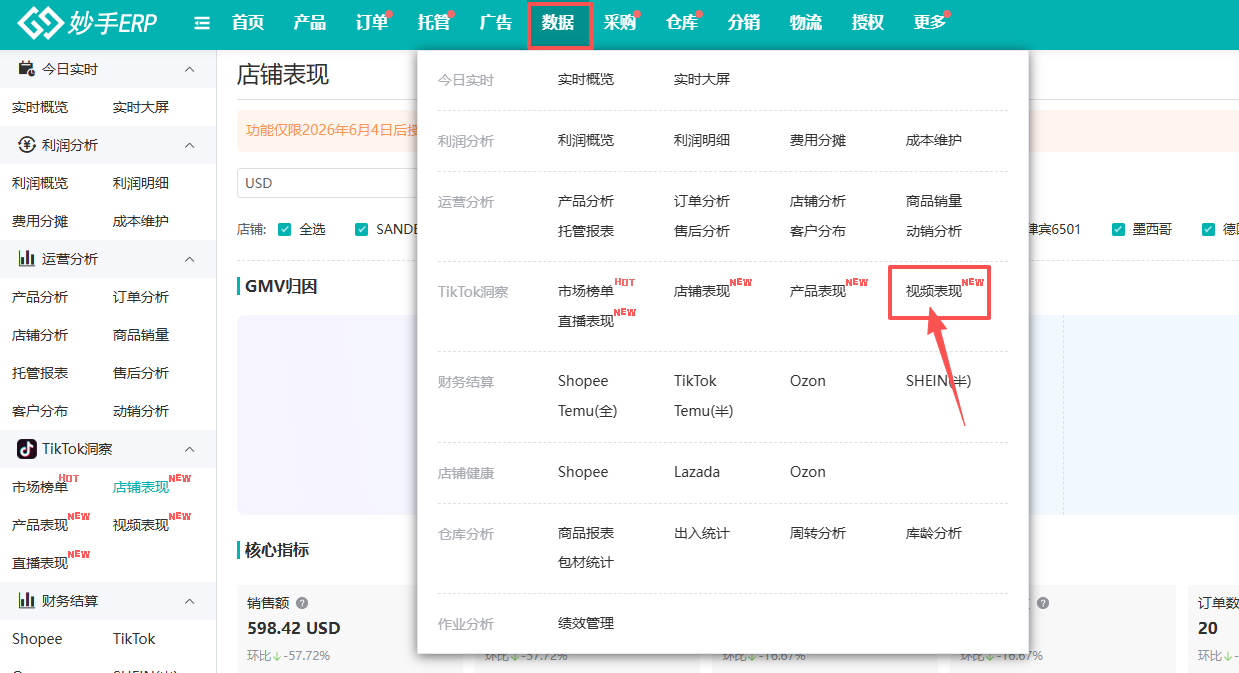Open 广告 in the top navigation
This screenshot has width=1239, height=673.
click(x=496, y=23)
